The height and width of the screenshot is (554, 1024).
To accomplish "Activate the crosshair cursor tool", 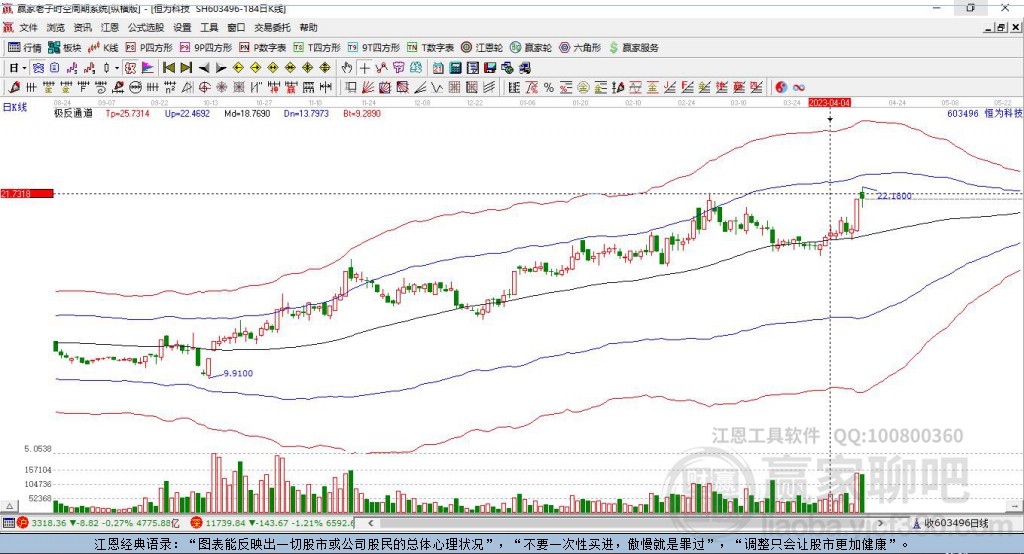I will [x=364, y=68].
